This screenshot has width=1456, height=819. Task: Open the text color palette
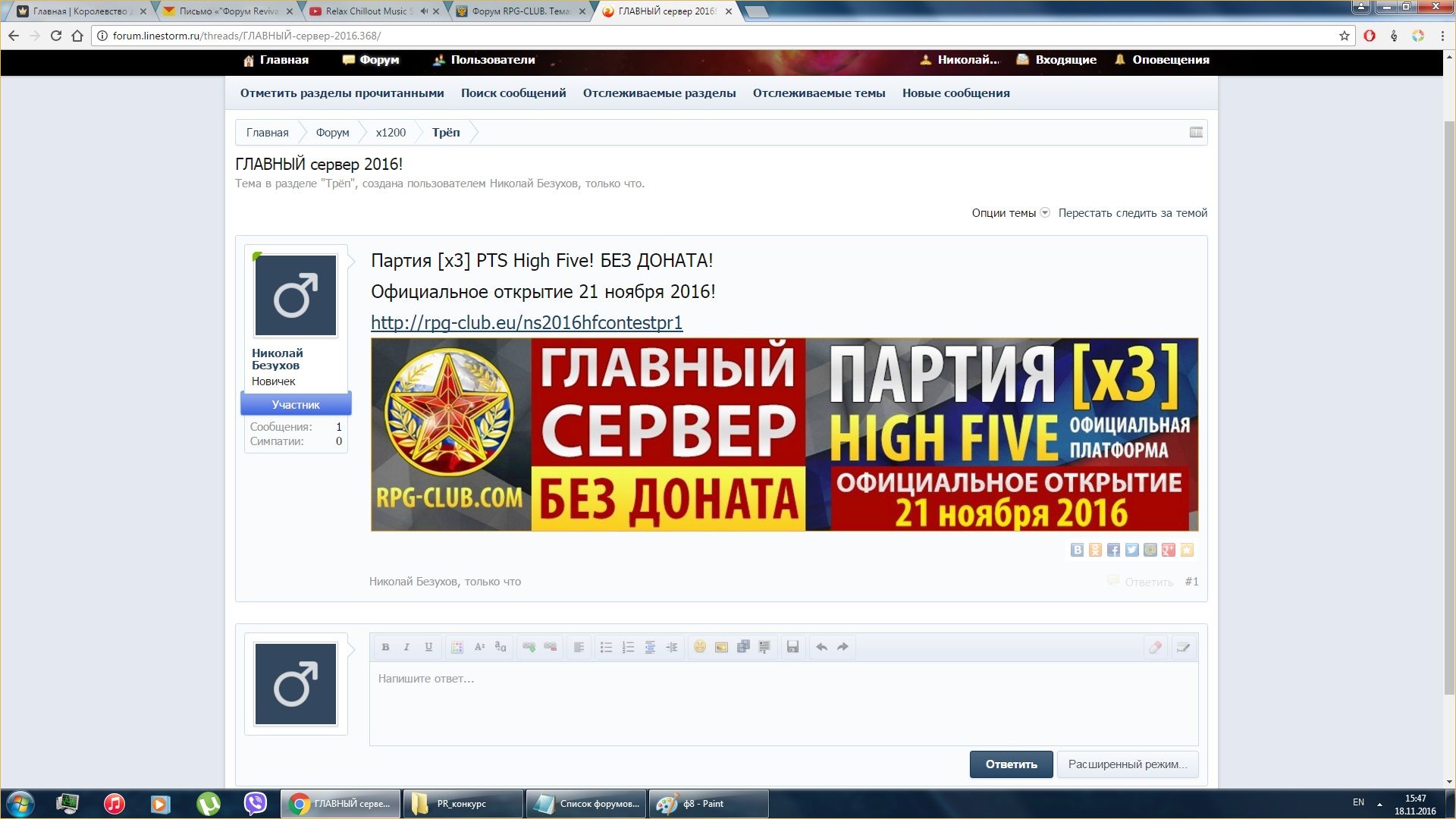pos(457,647)
